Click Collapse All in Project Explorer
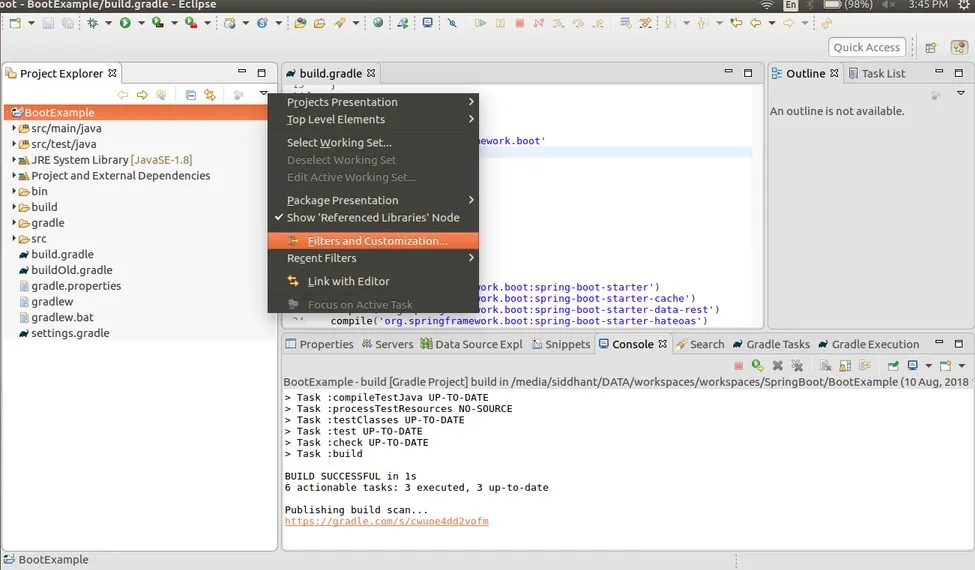This screenshot has height=570, width=975. coord(191,95)
